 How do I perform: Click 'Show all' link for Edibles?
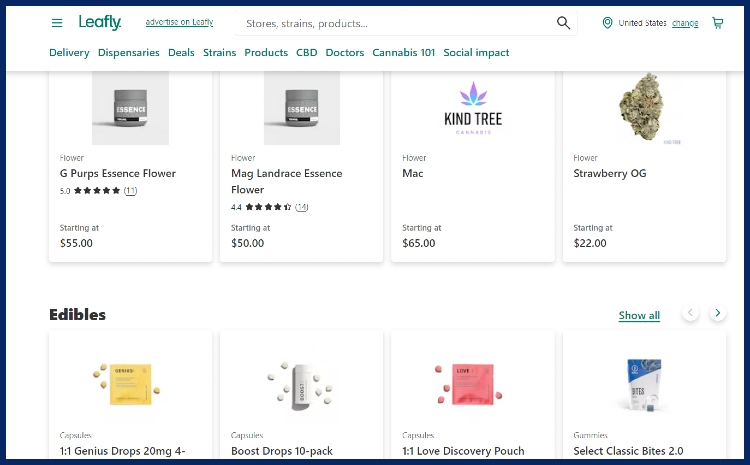(639, 315)
